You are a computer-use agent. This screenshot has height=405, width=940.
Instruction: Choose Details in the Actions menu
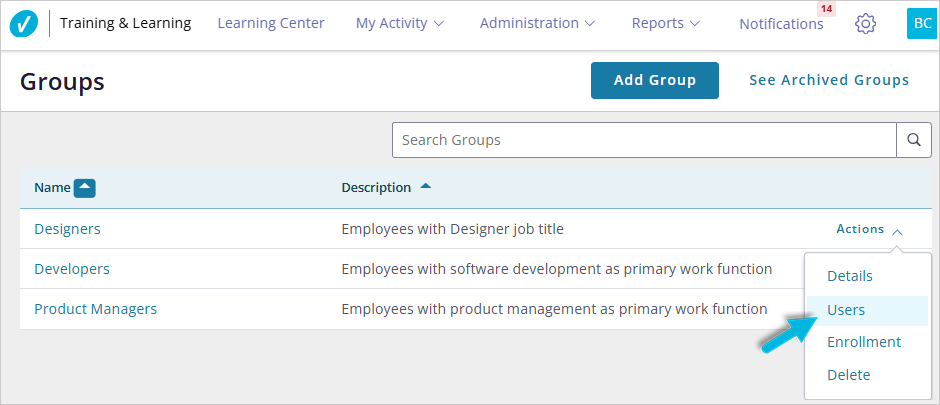click(x=849, y=276)
